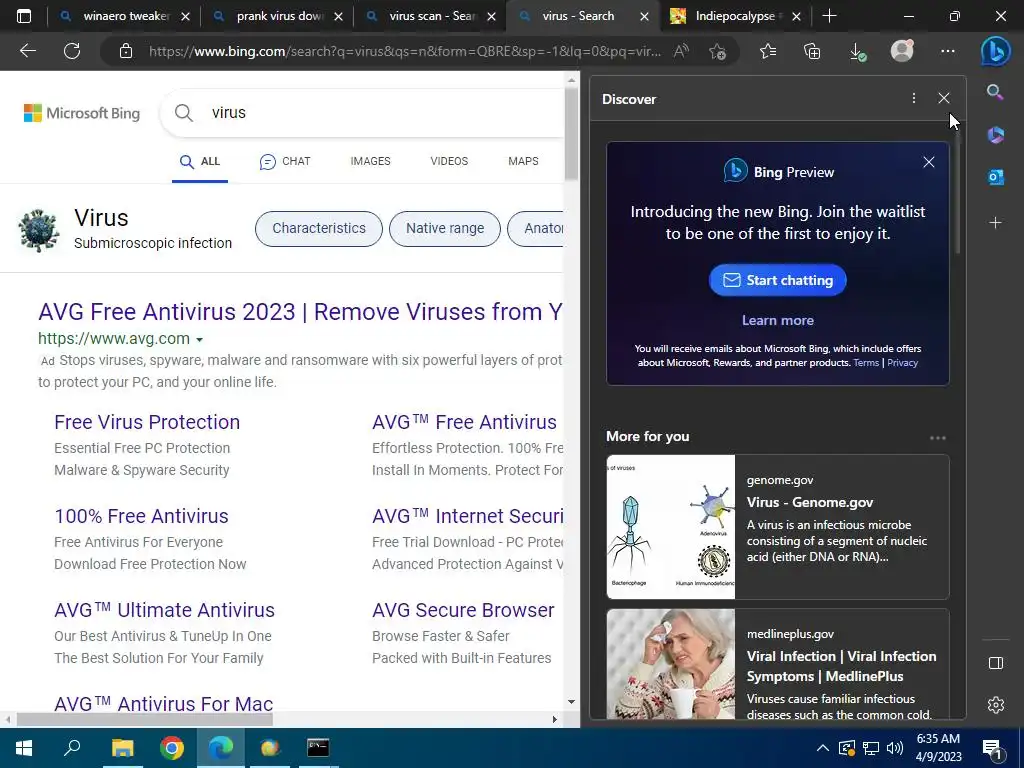Image resolution: width=1024 pixels, height=768 pixels.
Task: Open Discover pane more options dots
Action: 914,98
